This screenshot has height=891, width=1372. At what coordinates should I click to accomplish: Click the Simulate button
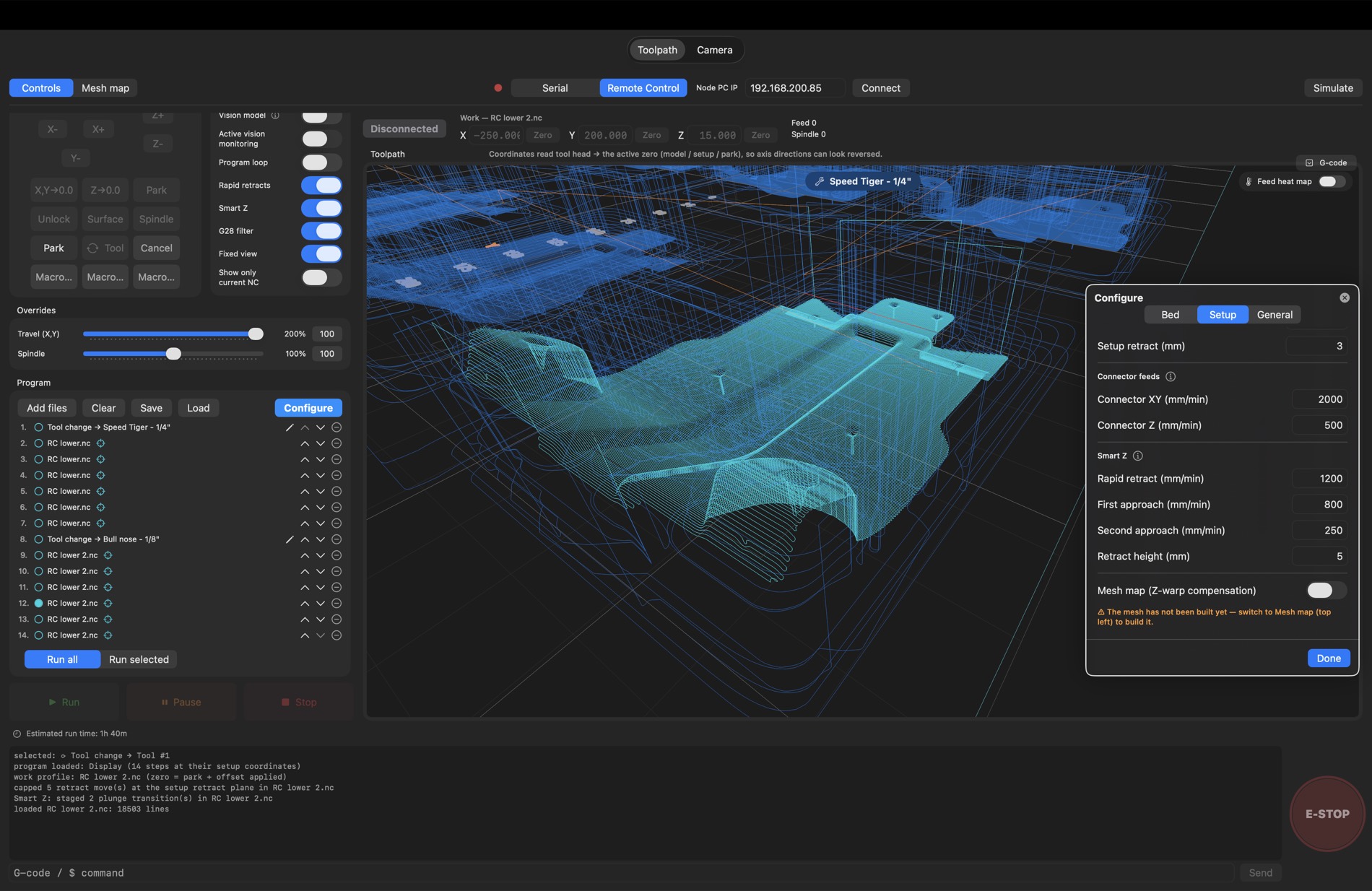coord(1333,88)
